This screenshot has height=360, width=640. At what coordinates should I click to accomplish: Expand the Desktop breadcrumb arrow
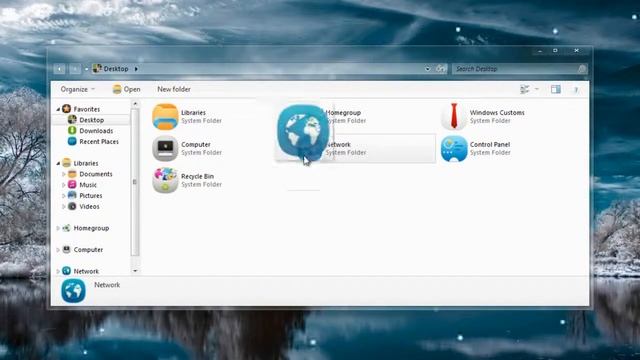coord(136,69)
